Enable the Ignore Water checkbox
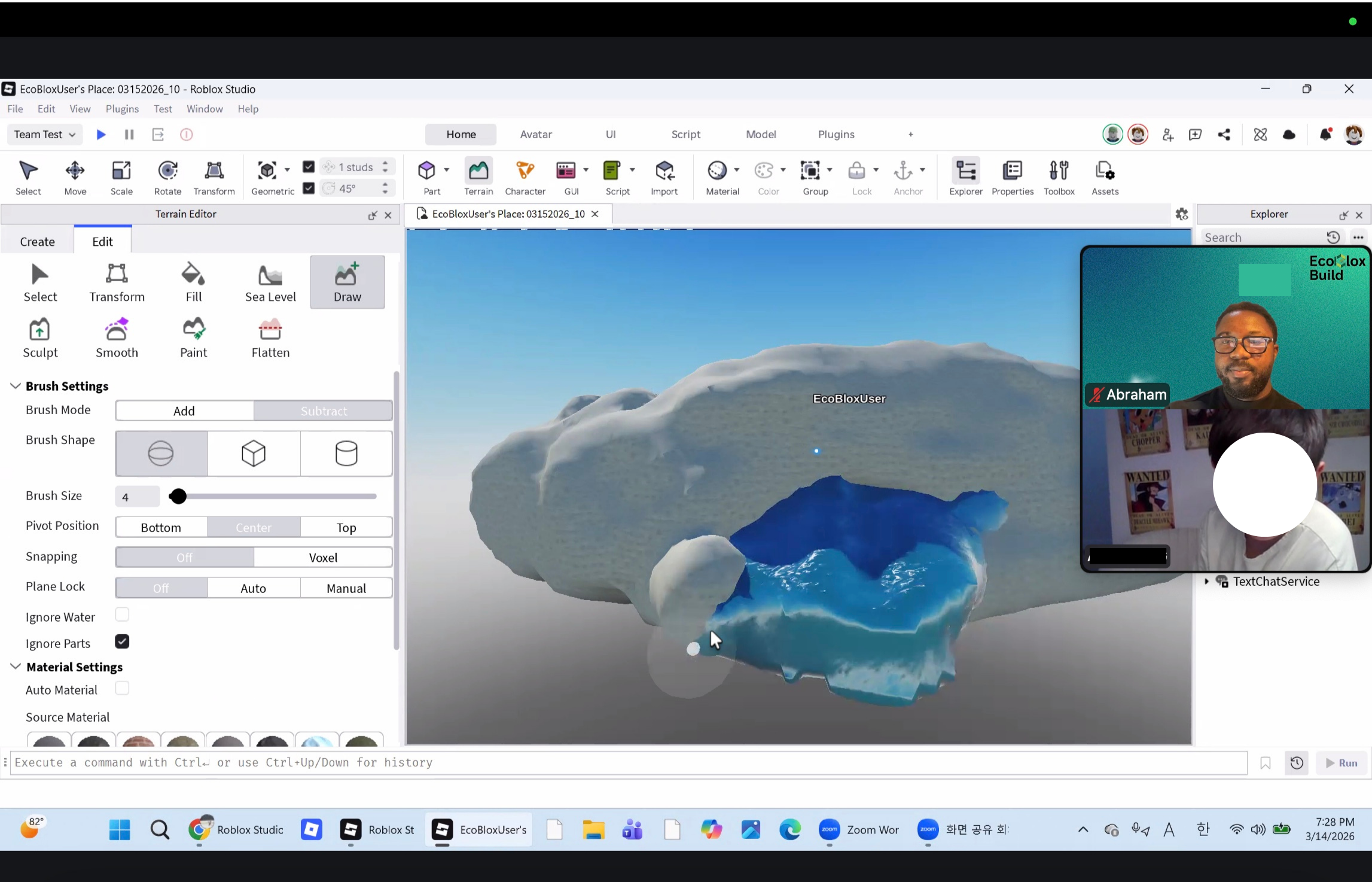 (x=122, y=615)
